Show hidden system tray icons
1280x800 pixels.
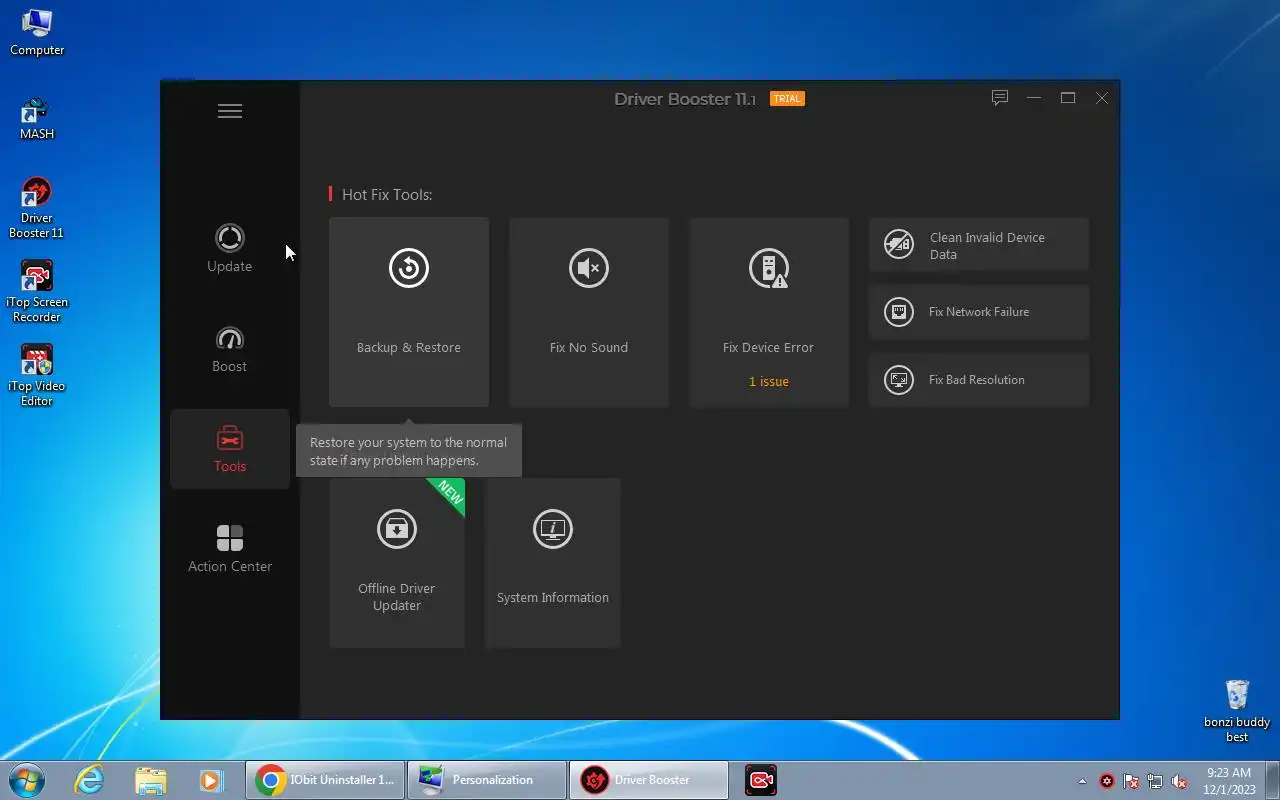point(1082,781)
